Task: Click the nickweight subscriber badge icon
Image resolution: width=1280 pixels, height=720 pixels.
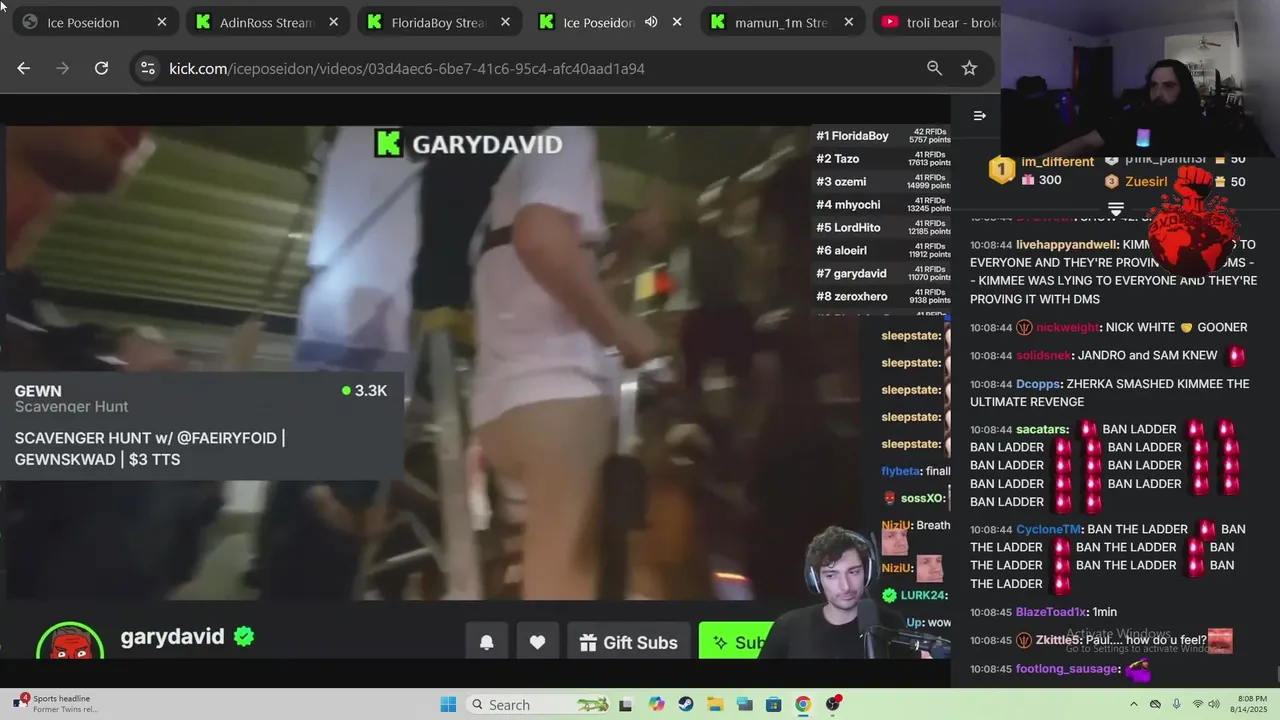Action: point(1024,327)
